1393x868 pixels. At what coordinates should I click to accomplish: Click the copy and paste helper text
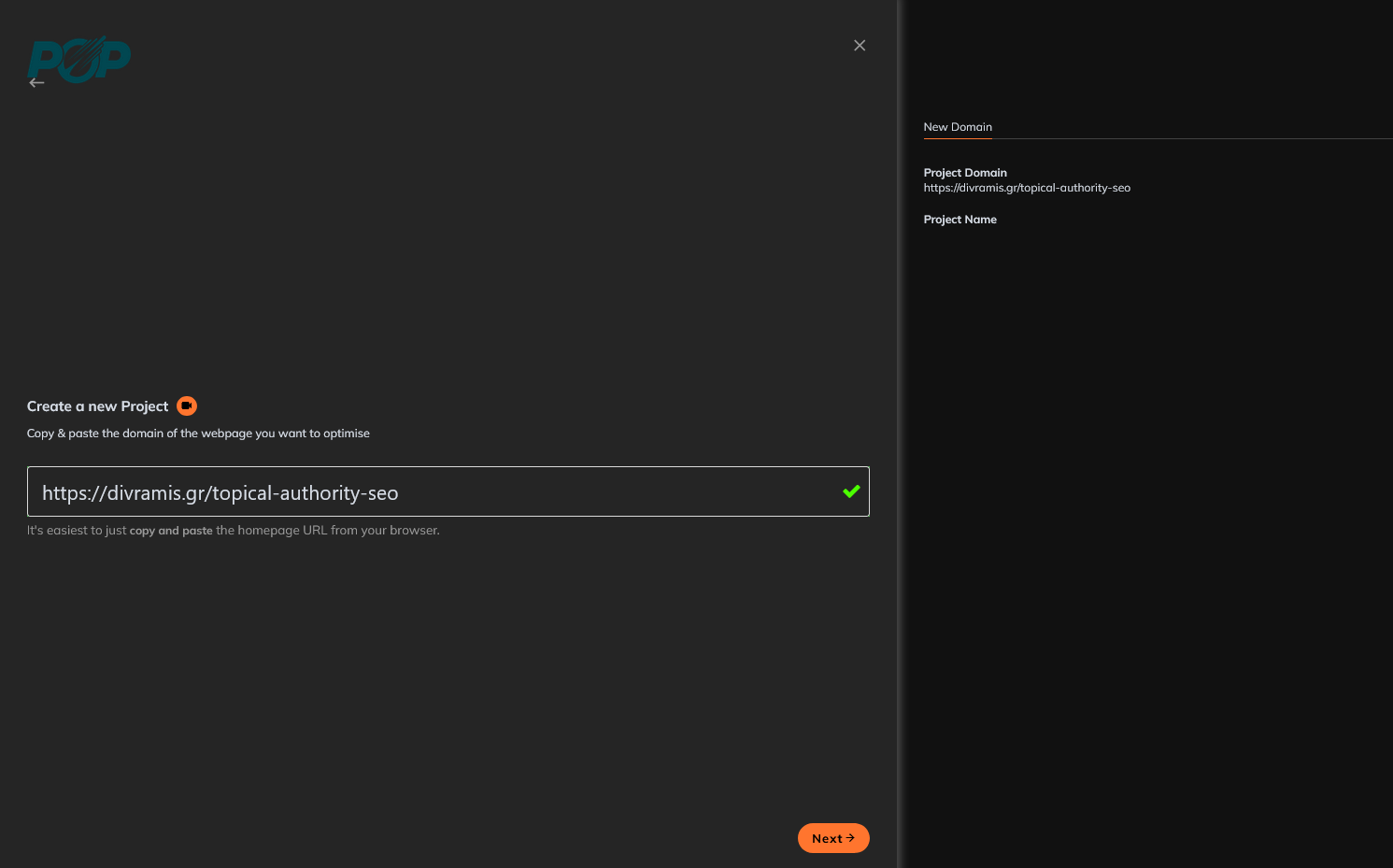(x=170, y=530)
